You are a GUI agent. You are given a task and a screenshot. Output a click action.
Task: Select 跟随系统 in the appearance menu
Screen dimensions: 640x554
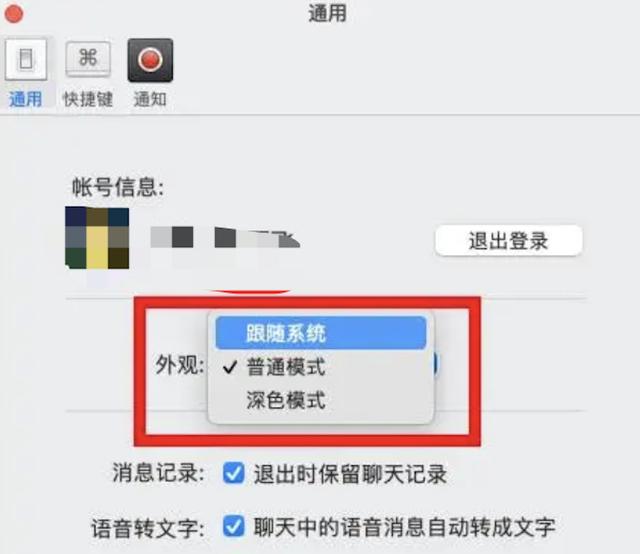[x=321, y=333]
